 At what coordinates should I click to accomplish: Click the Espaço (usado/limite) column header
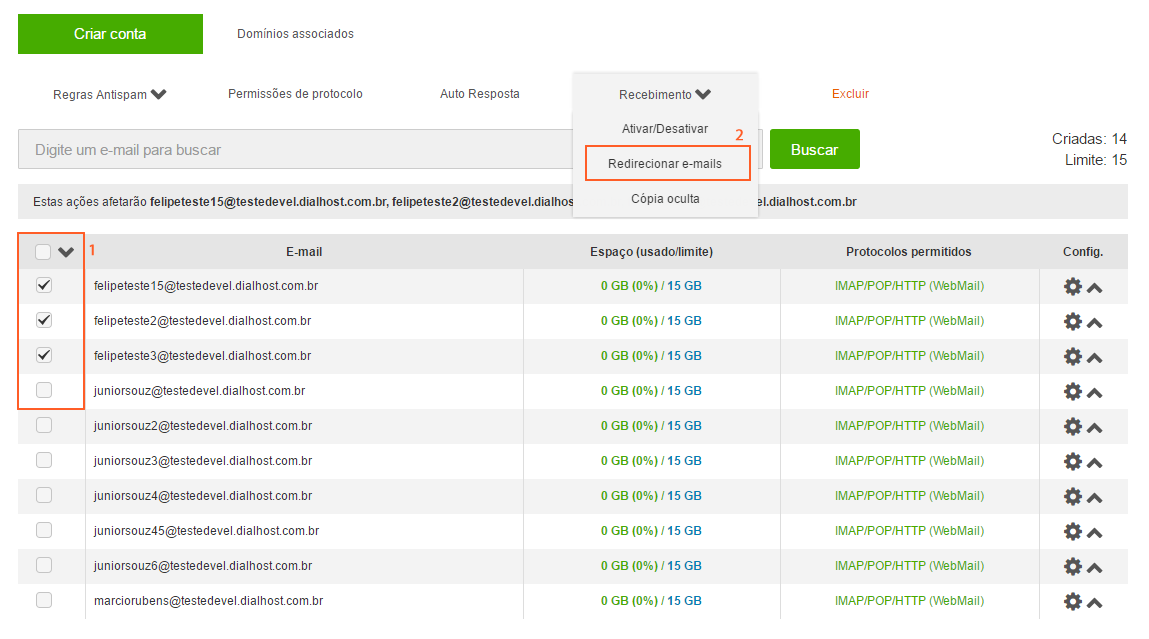651,252
